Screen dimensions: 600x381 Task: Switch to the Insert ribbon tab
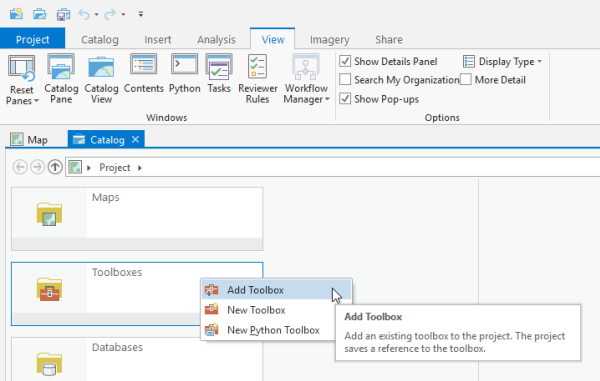point(158,39)
